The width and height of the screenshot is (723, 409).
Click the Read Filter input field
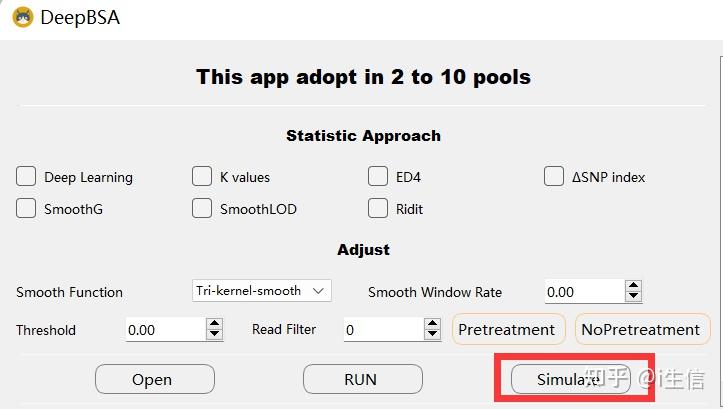pos(381,330)
